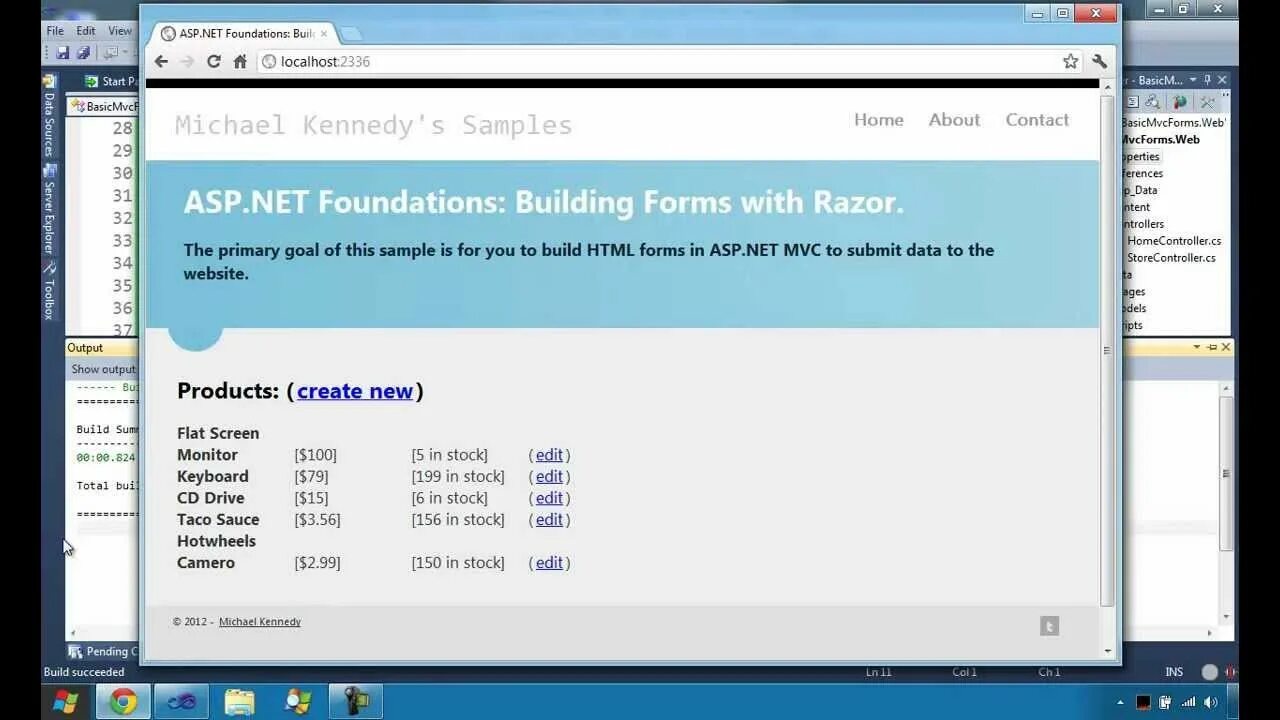The width and height of the screenshot is (1280, 720).
Task: Click Solution Explorer properties toolbar icon
Action: click(1133, 102)
